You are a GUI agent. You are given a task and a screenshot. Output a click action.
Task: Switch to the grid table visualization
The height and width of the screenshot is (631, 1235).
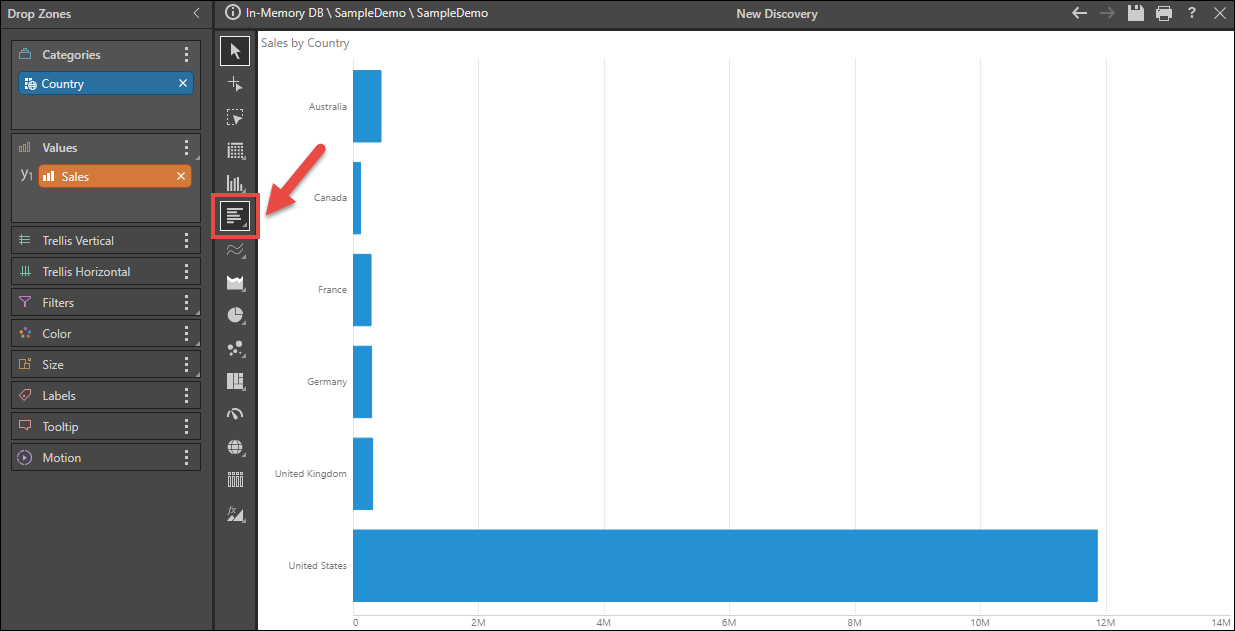(x=235, y=150)
